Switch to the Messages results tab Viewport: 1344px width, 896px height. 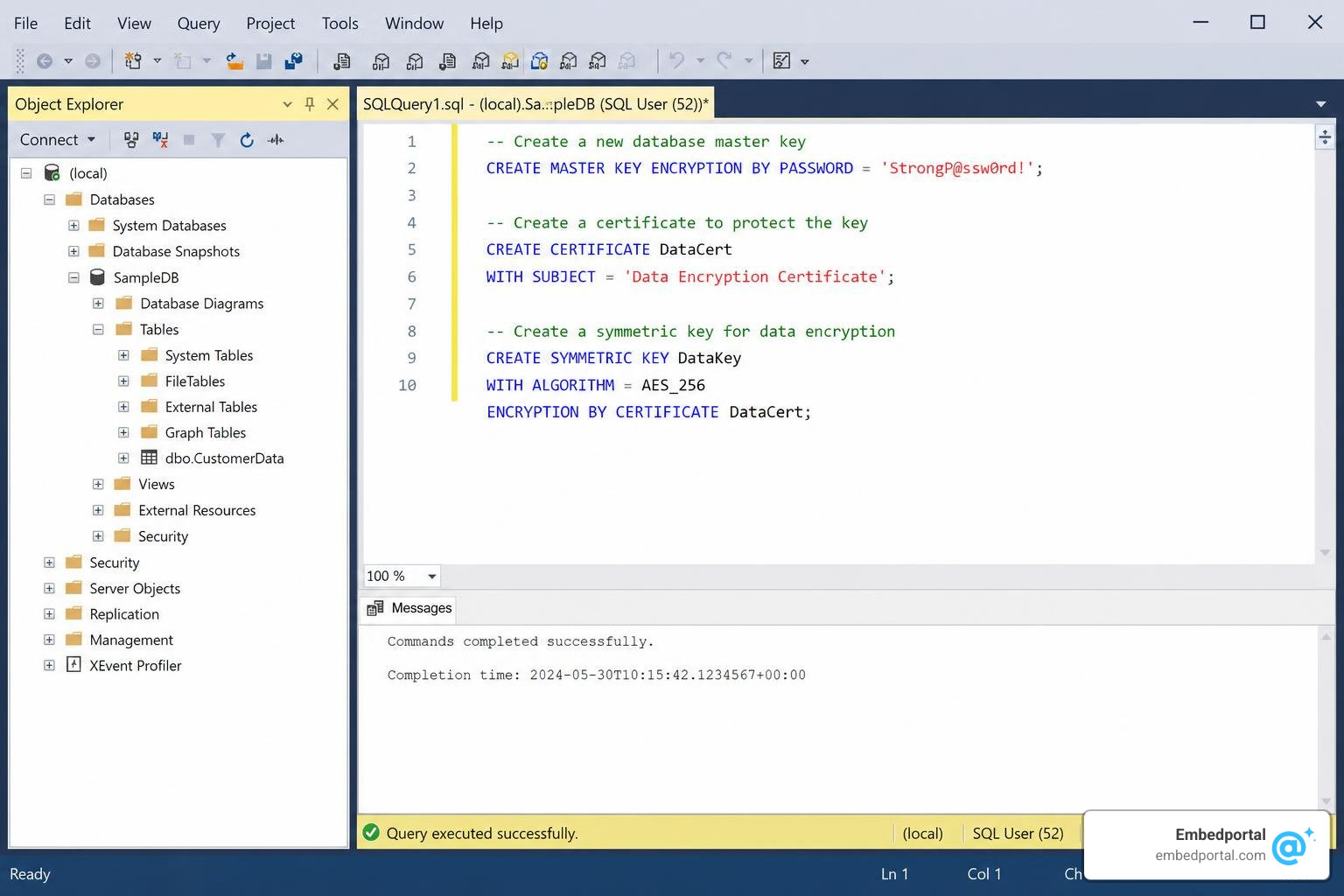[409, 608]
